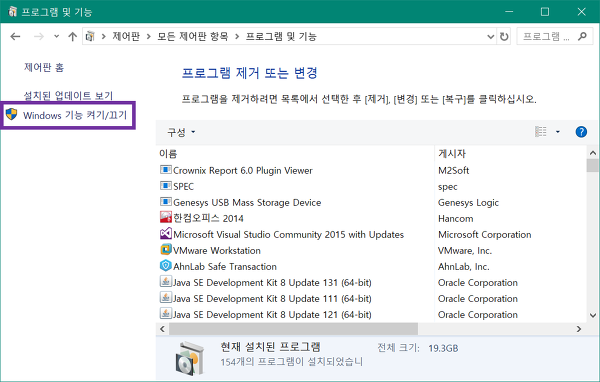Viewport: 600px width, 382px height.
Task: Click the AhnLab Safe Transaction icon
Action: (165, 266)
